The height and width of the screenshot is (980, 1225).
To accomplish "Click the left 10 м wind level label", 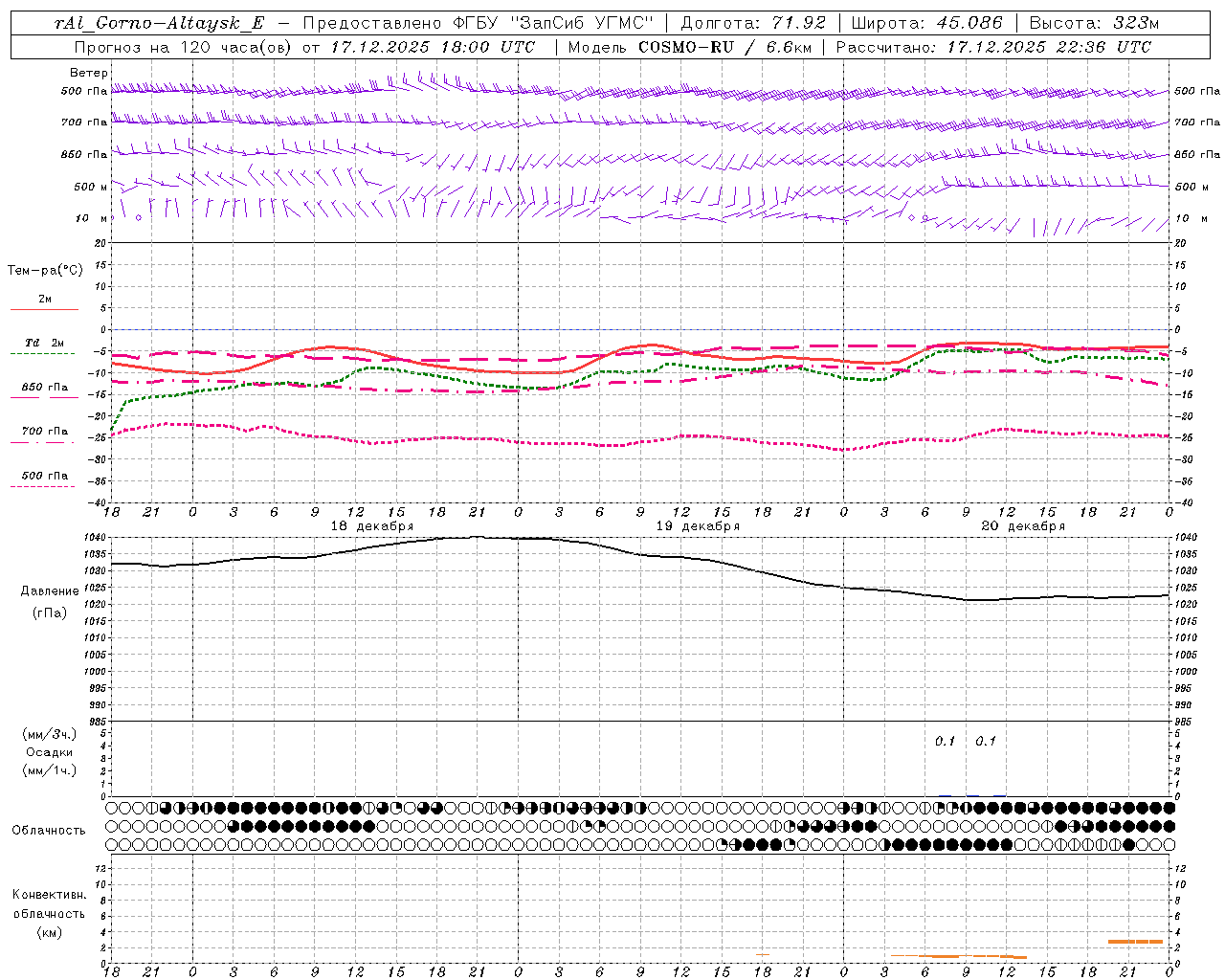I will 92,218.
